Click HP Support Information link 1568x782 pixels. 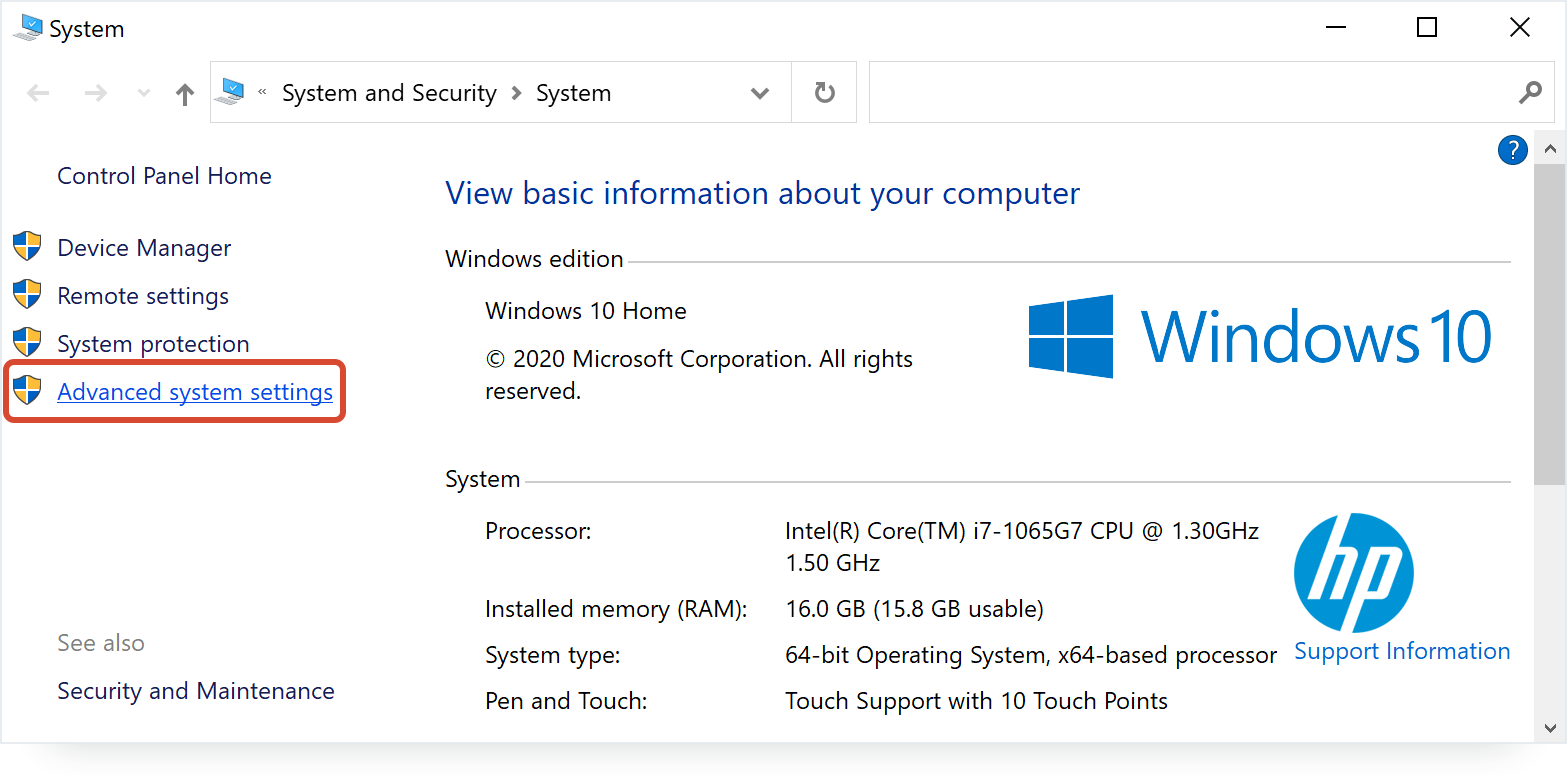coord(1401,651)
